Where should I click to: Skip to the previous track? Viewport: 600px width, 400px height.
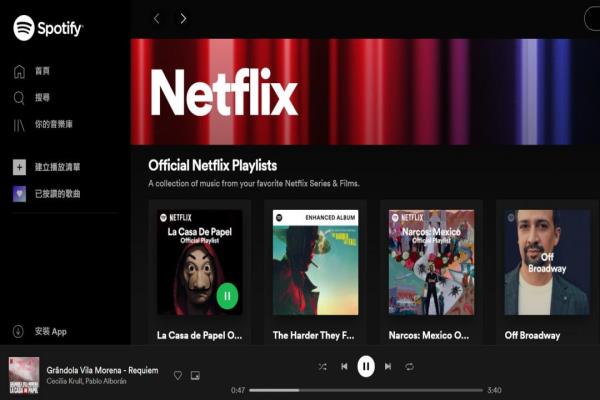pos(344,367)
